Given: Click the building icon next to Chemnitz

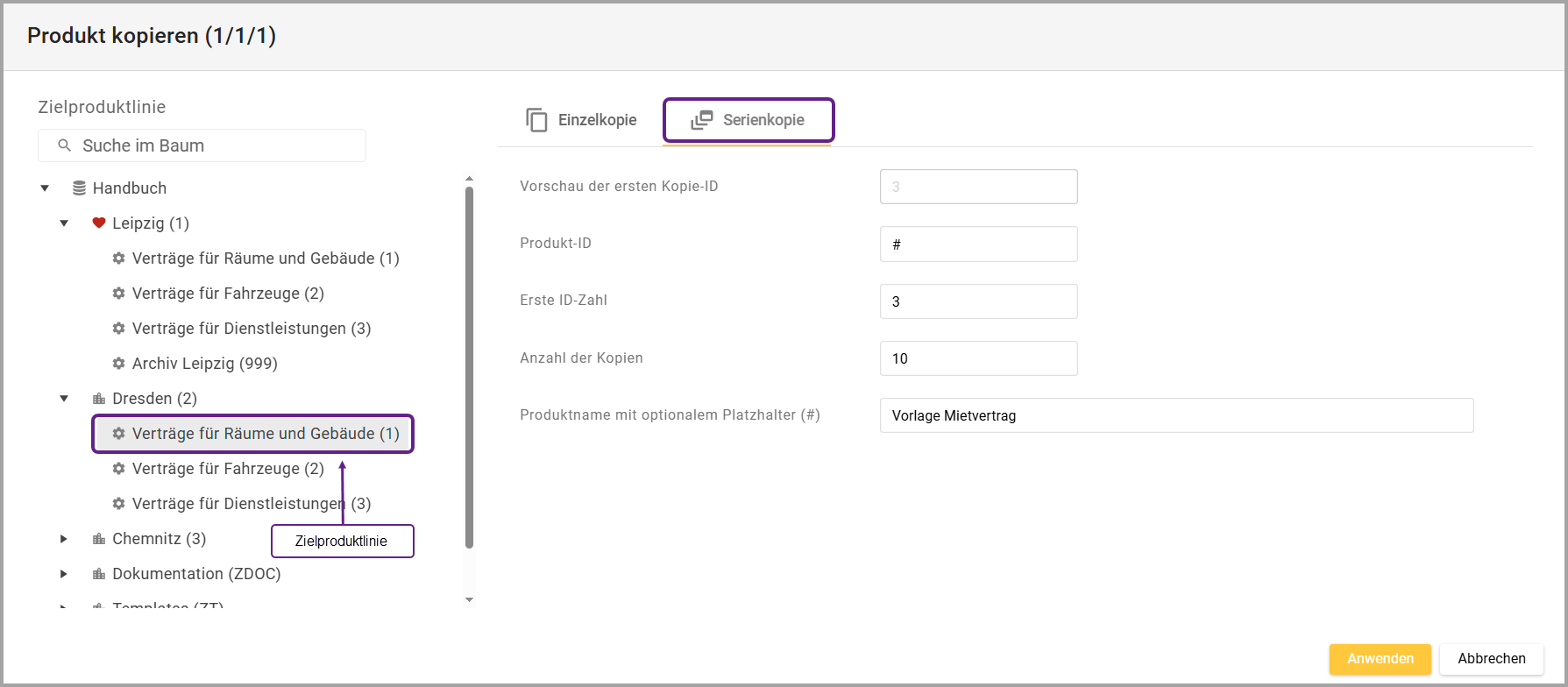Looking at the screenshot, I should [x=99, y=539].
